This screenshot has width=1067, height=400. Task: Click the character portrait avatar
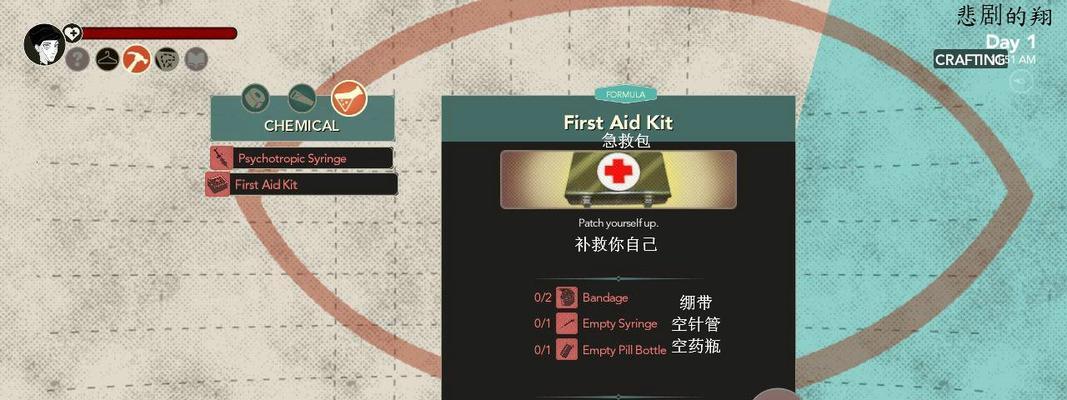coord(44,44)
